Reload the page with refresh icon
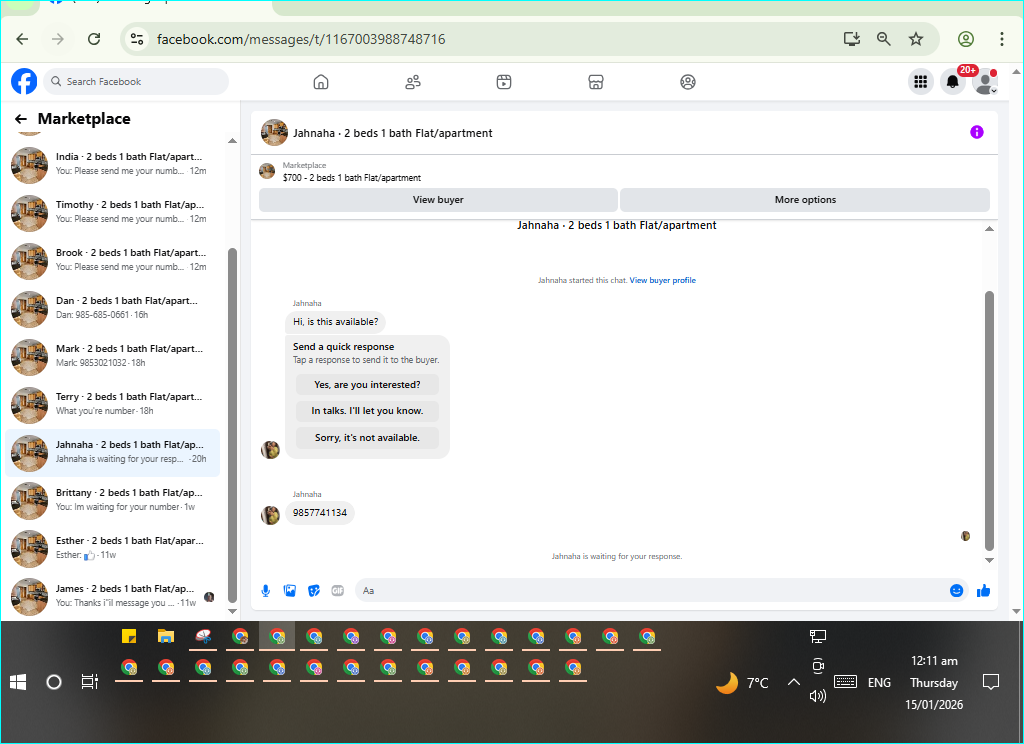The image size is (1024, 744). coord(94,39)
